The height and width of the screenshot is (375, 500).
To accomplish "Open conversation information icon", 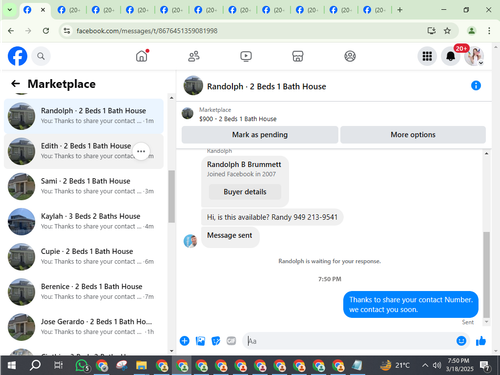I will click(x=476, y=86).
